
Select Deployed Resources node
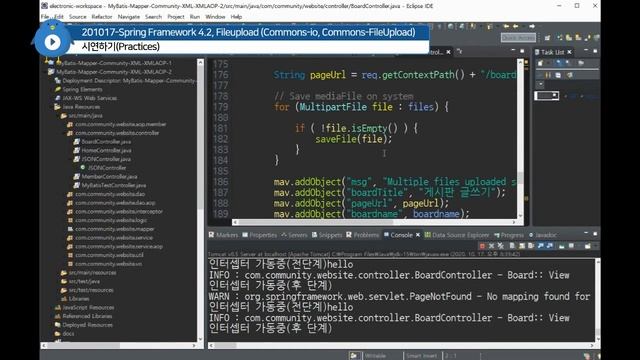click(87, 325)
